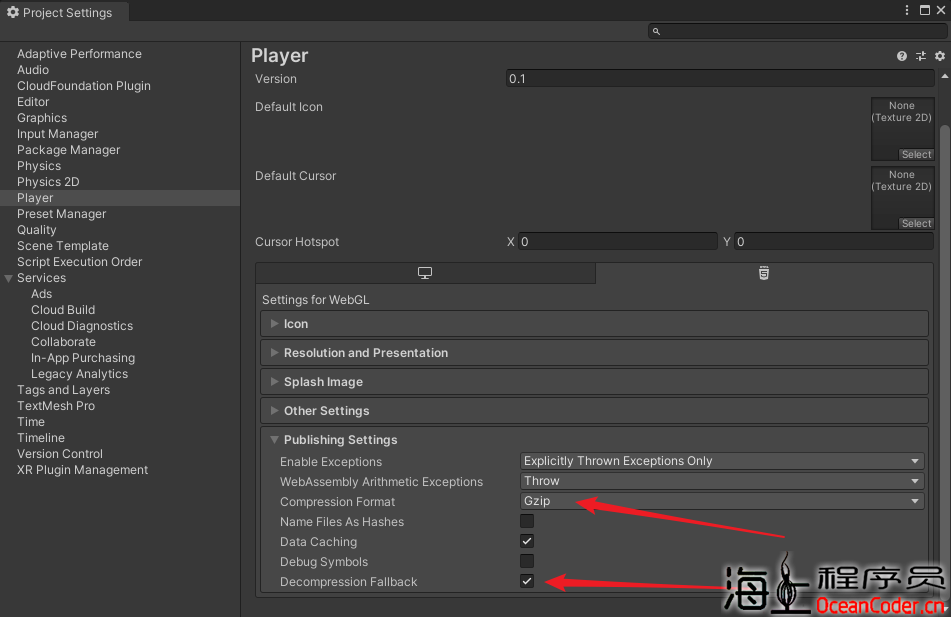The image size is (951, 617).
Task: Open the Enable Exceptions dropdown
Action: [x=722, y=461]
